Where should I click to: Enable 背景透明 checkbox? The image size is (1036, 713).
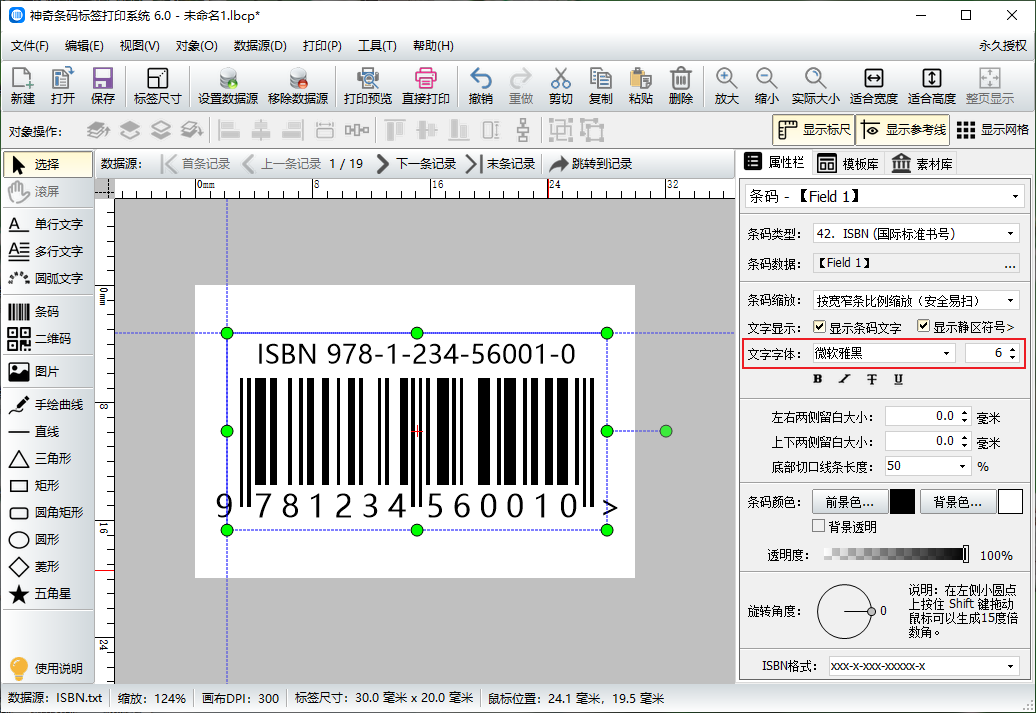coord(819,526)
